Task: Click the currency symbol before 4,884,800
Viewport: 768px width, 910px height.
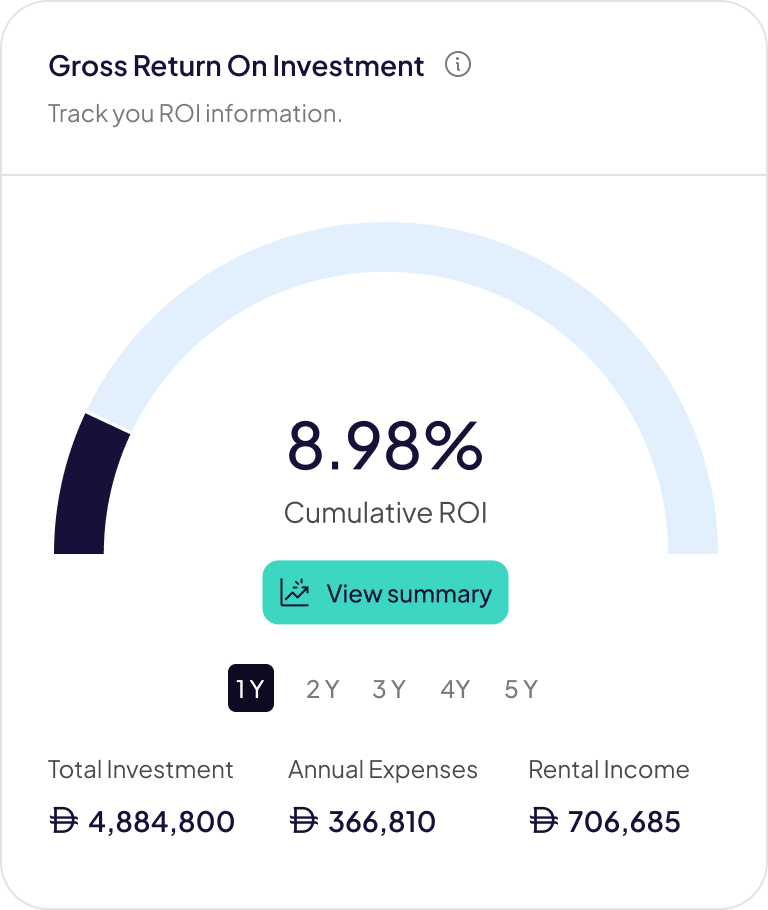Action: (64, 822)
